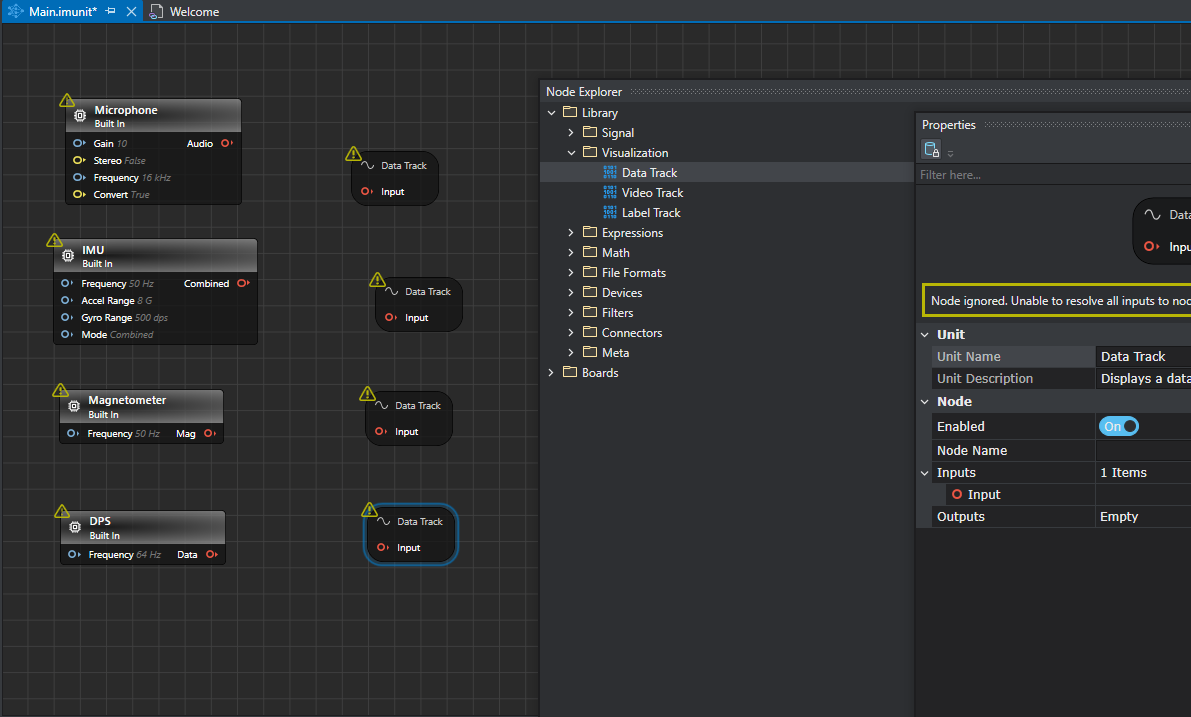Click the DPS Data output port
Viewport: 1191px width, 717px height.
tap(211, 554)
